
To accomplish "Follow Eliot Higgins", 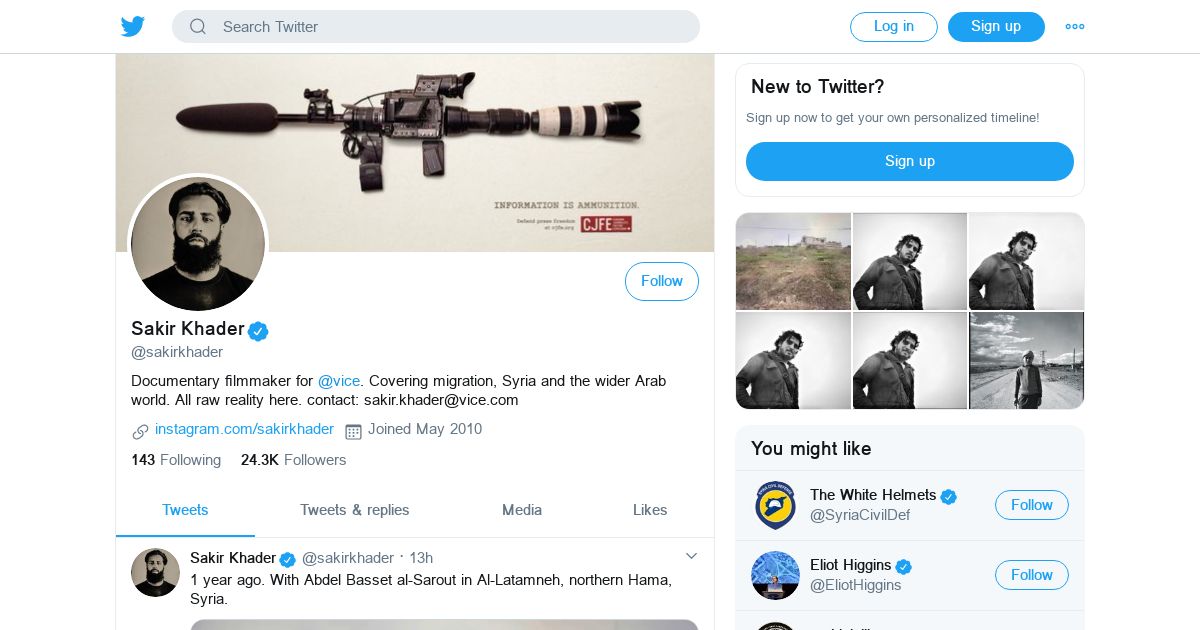I will pos(1032,575).
